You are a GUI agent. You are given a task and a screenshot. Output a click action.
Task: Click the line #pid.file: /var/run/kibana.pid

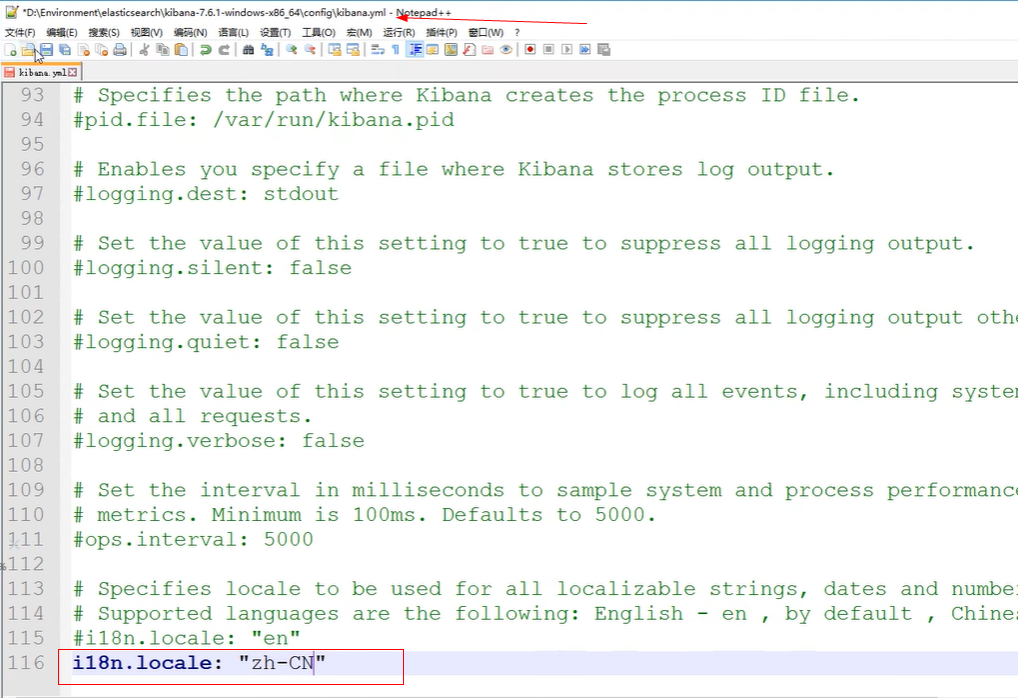[264, 120]
